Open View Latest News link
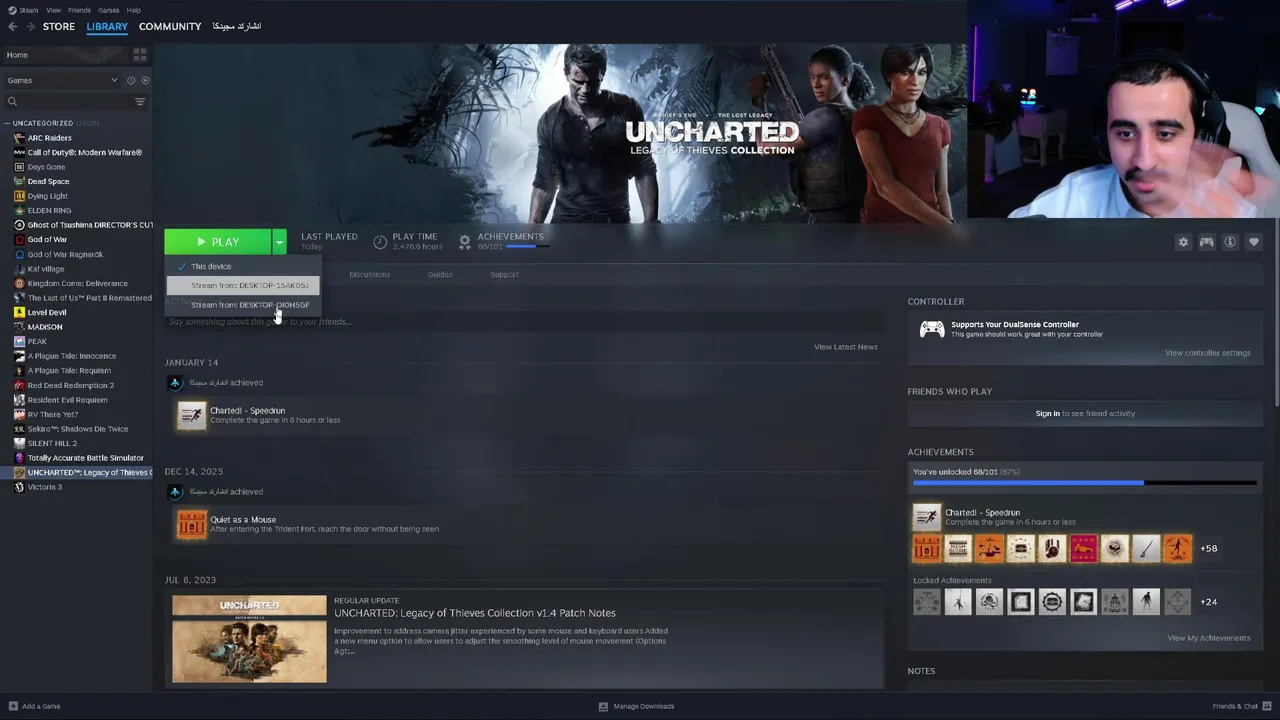Viewport: 1280px width, 720px height. [846, 347]
